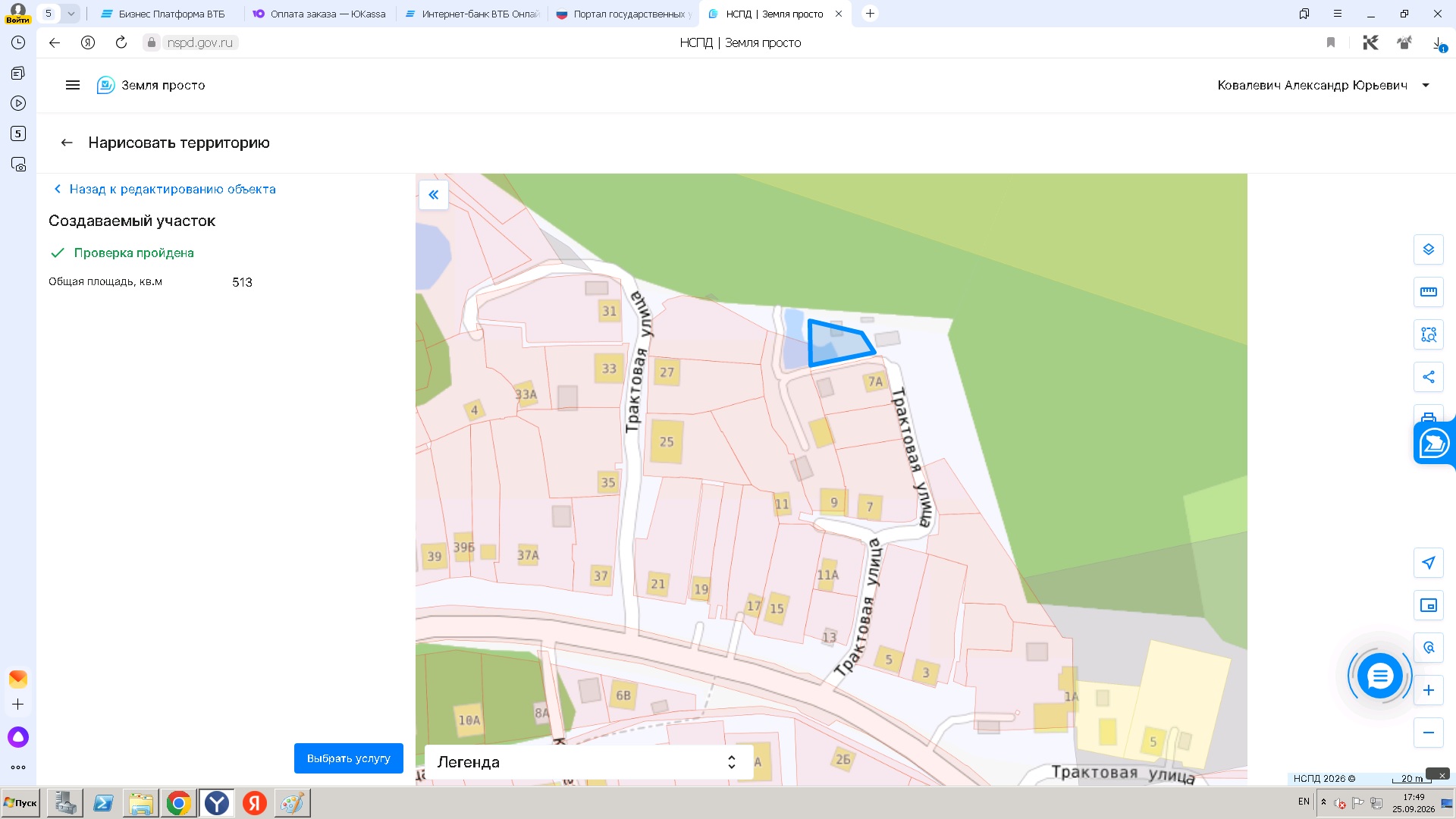Activate the area search tool
The height and width of the screenshot is (819, 1456).
click(x=1428, y=334)
